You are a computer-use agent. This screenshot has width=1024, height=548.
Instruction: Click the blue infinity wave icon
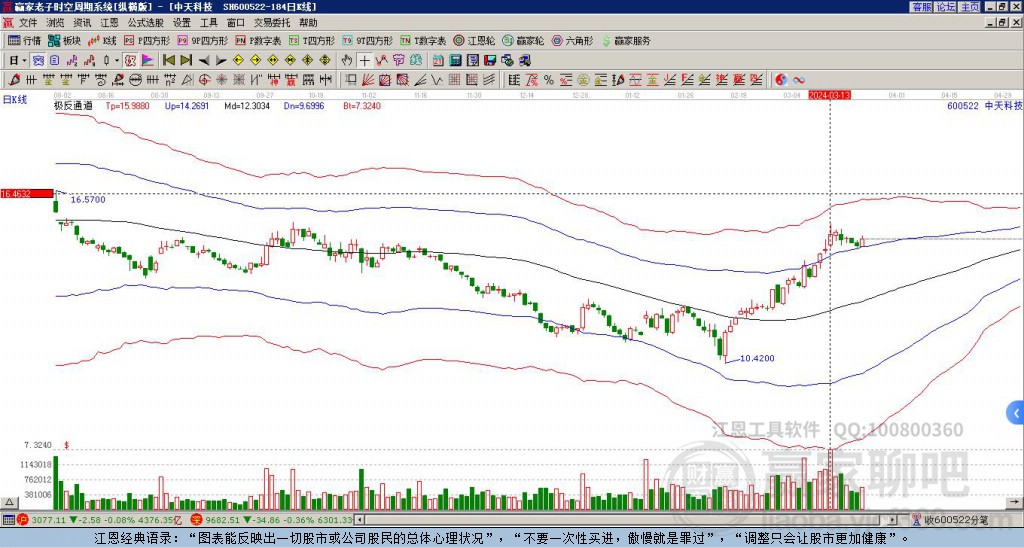pyautogui.click(x=799, y=80)
